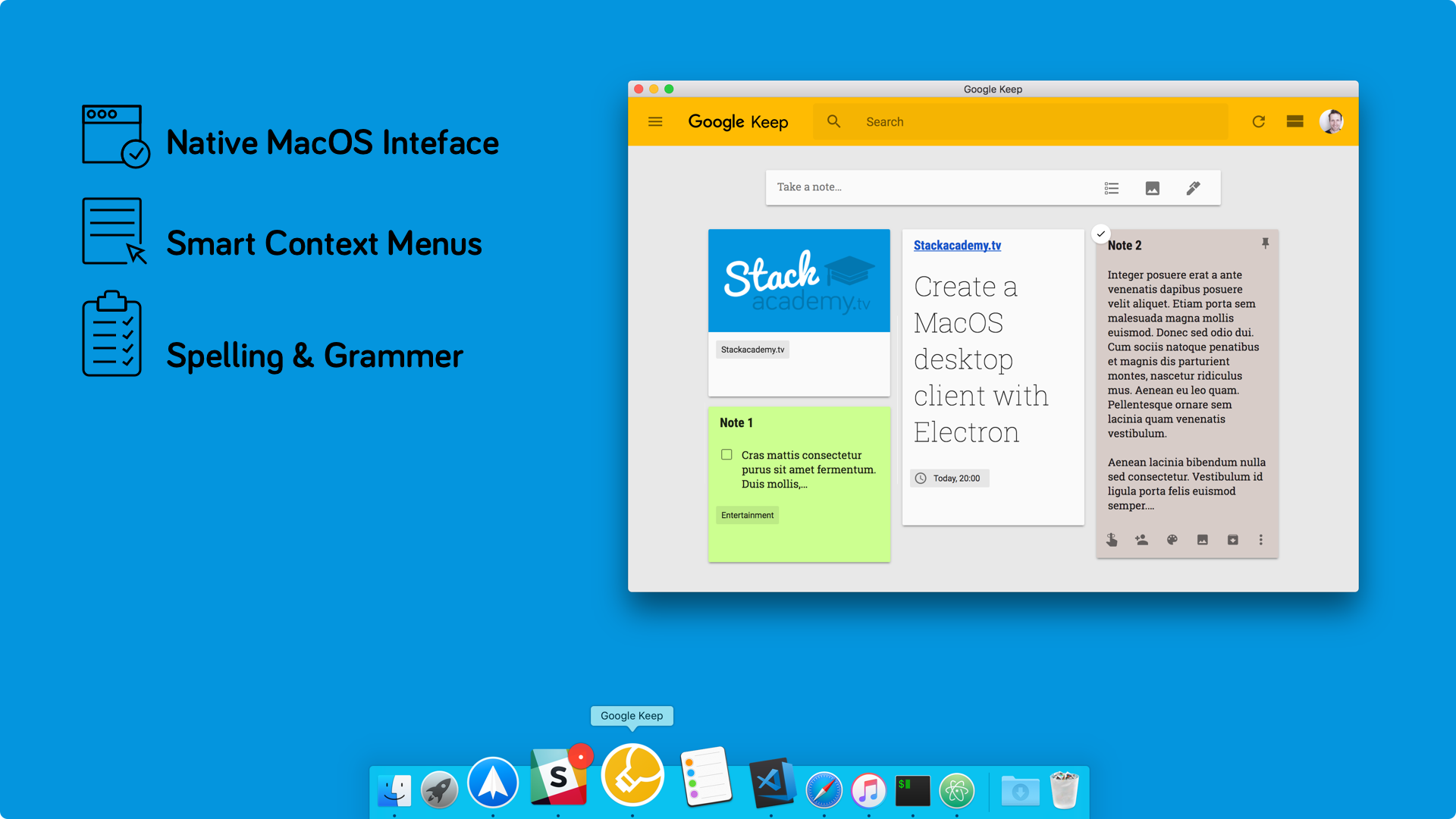Add a collaborator to Note 2

1141,540
